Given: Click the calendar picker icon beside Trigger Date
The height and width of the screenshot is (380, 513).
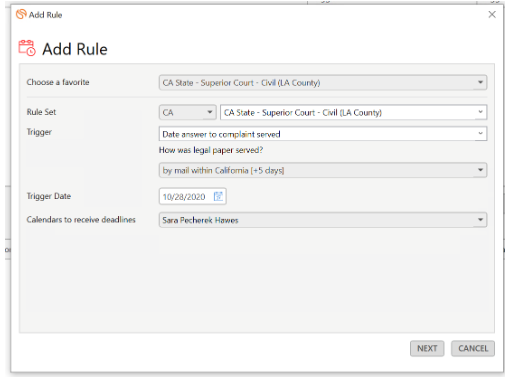Looking at the screenshot, I should [218, 196].
